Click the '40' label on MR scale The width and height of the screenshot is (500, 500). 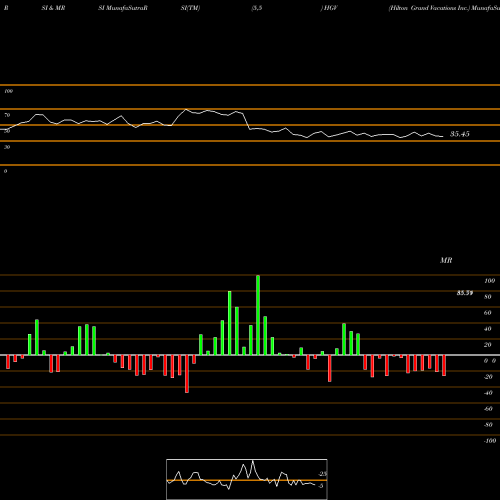(488, 329)
